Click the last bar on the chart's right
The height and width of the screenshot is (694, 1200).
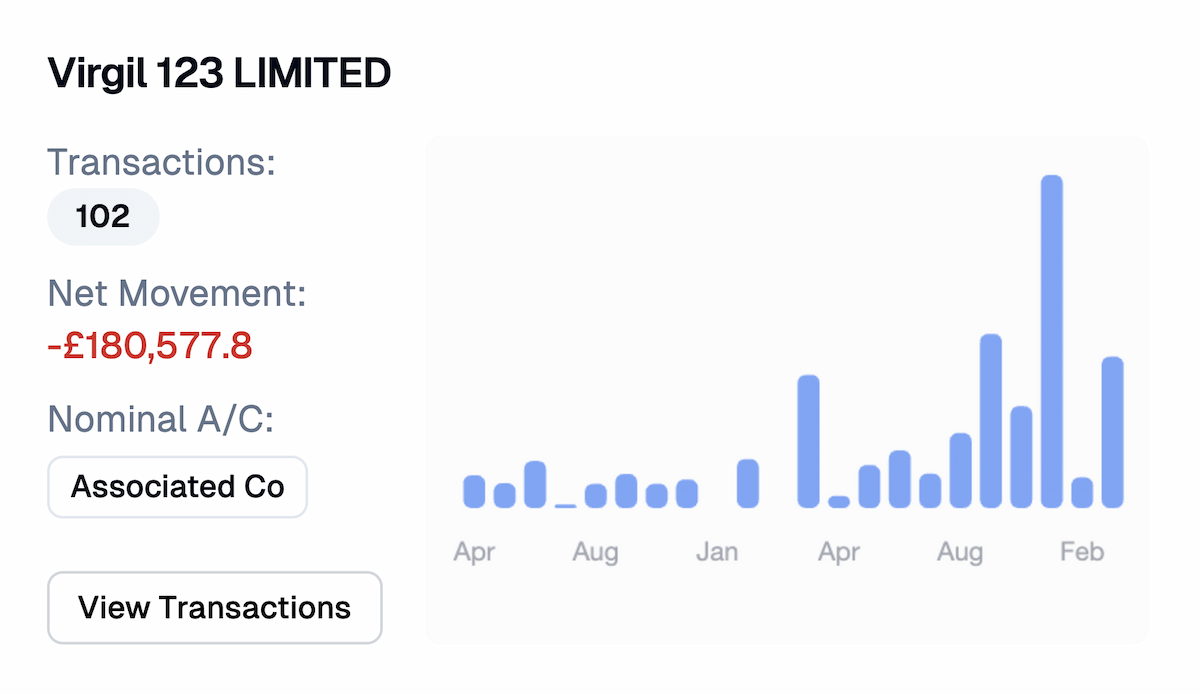tap(1112, 431)
